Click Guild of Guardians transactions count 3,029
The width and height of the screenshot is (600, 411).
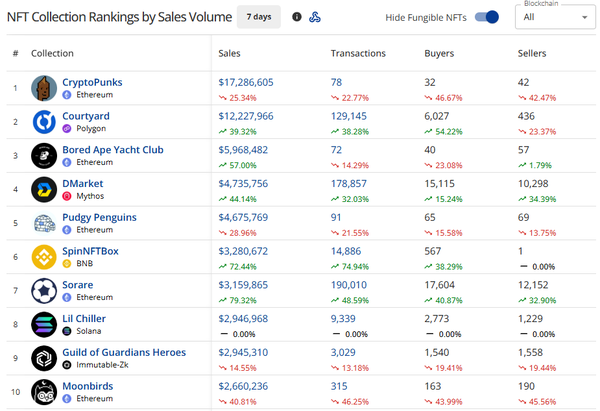click(x=343, y=352)
